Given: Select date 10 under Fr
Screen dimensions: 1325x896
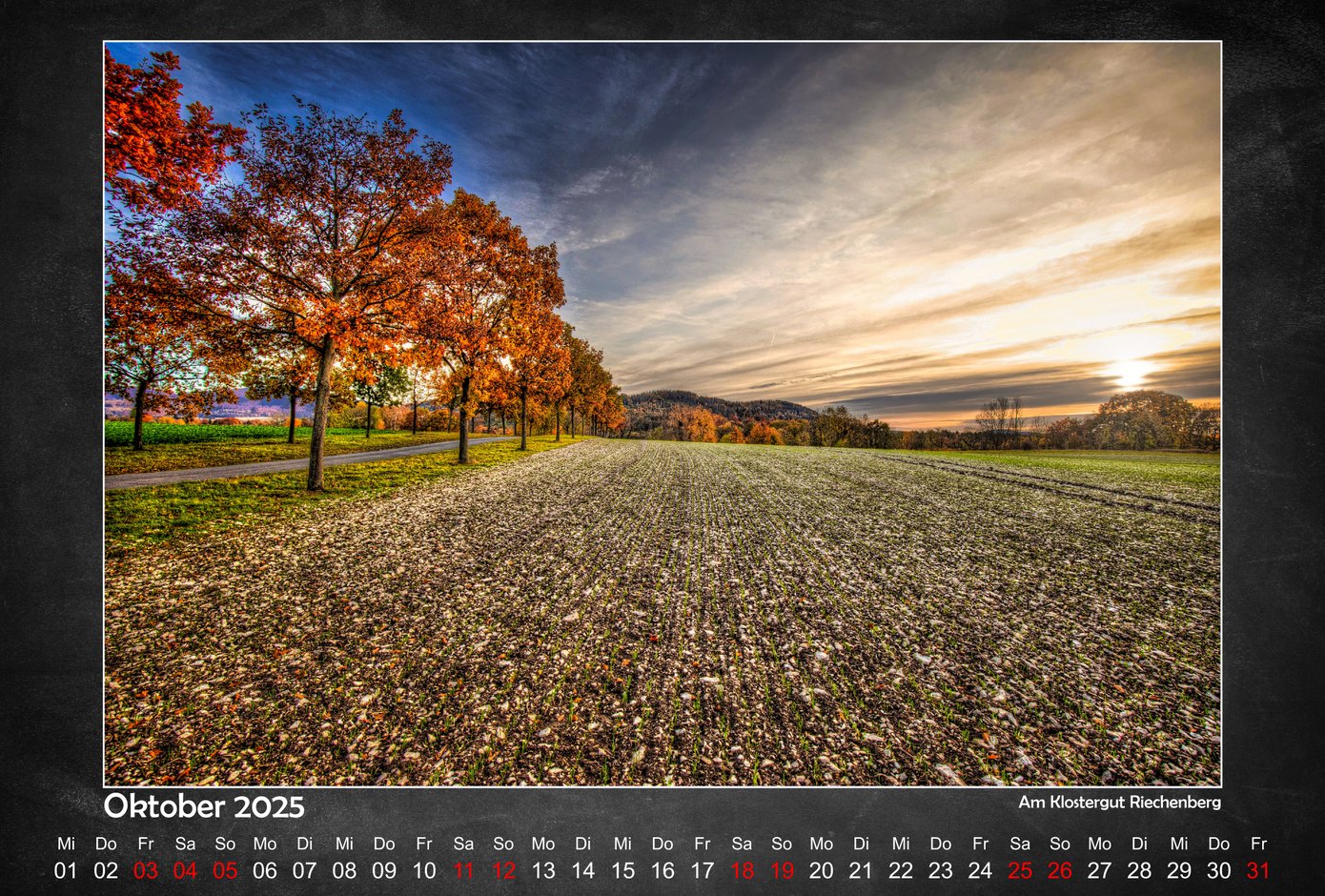Looking at the screenshot, I should [424, 870].
